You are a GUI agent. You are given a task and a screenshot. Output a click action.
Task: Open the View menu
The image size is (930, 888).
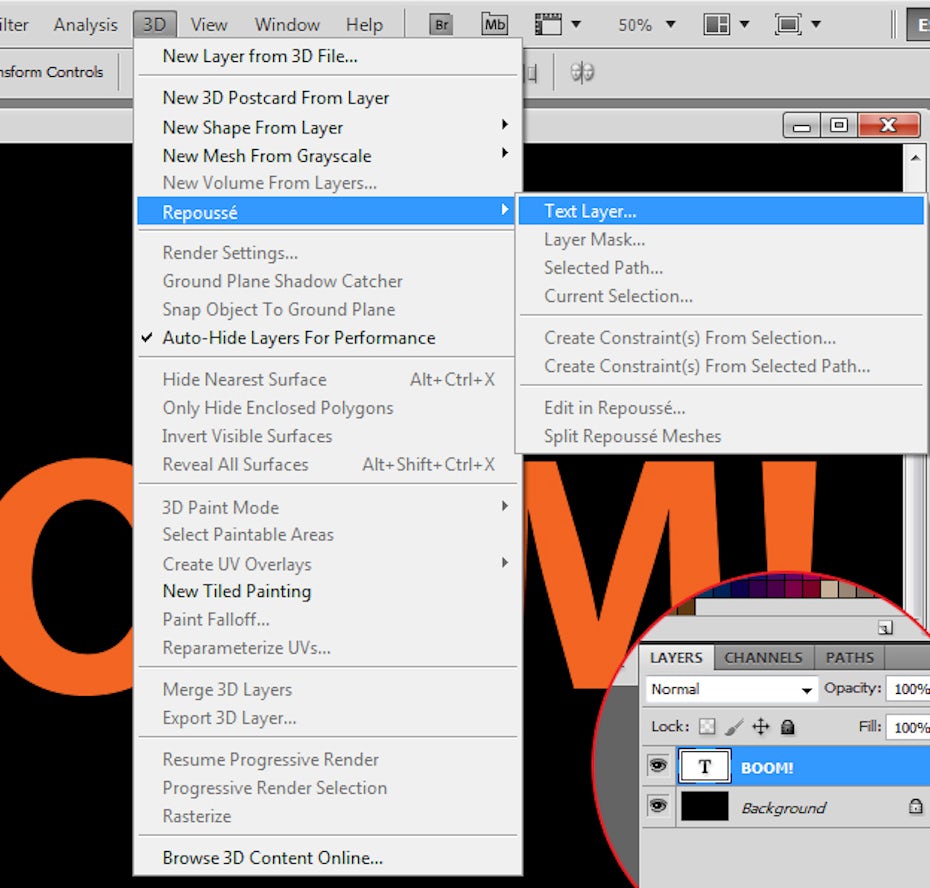209,25
